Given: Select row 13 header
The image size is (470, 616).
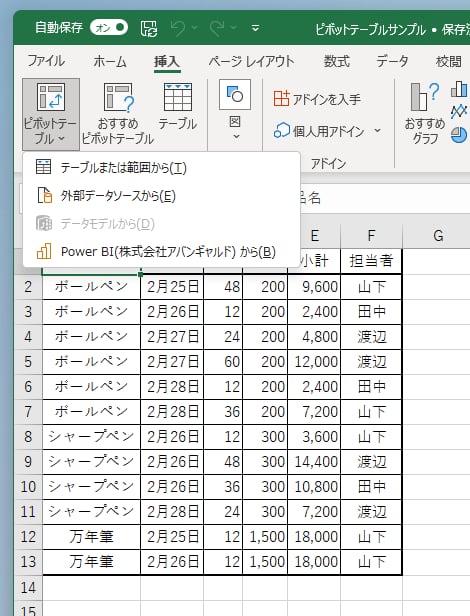Looking at the screenshot, I should click(x=28, y=561).
